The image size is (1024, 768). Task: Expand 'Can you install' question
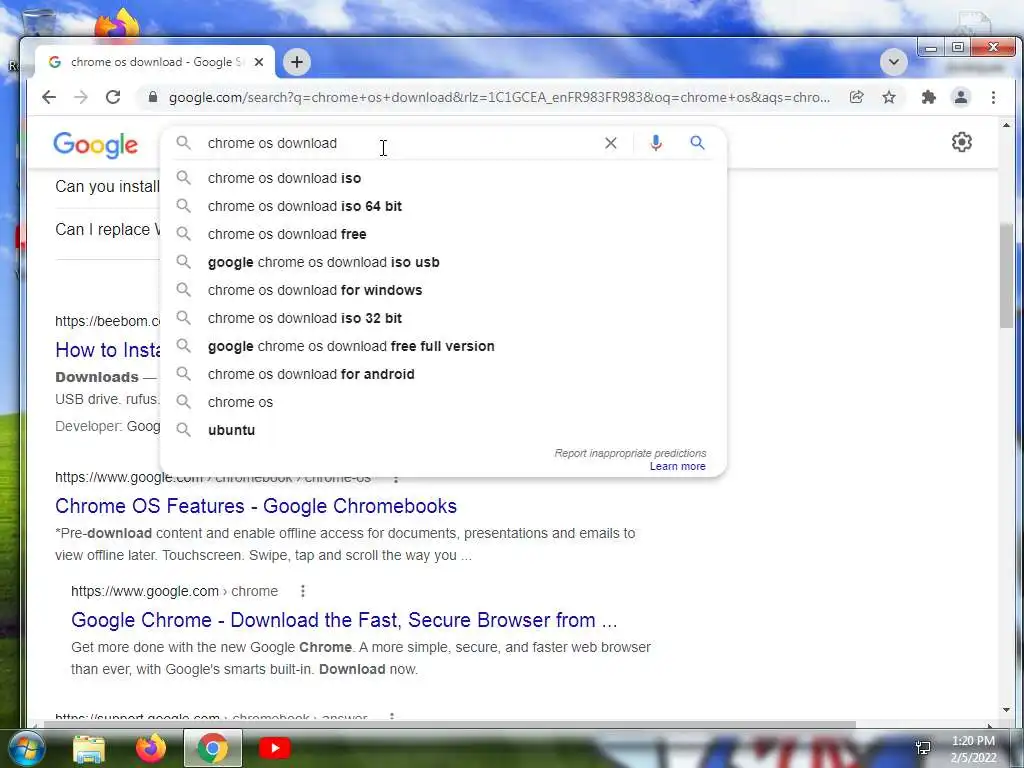tap(107, 187)
